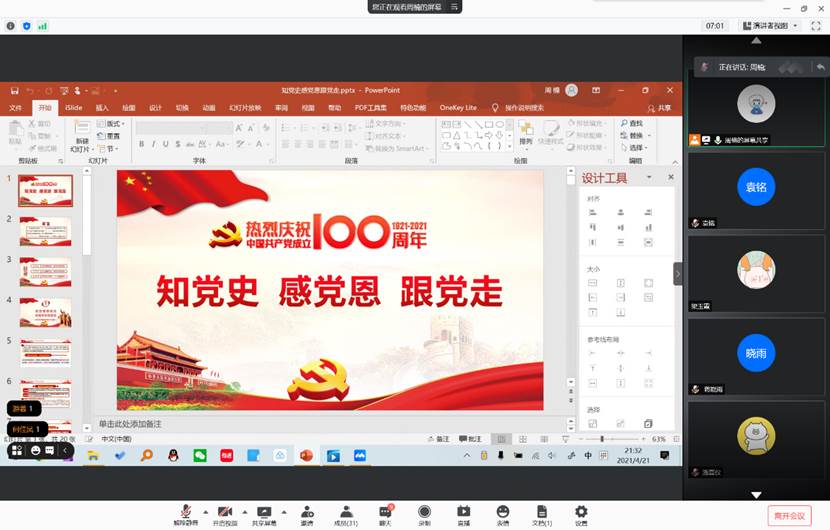Expand the video options arrow

point(245,512)
